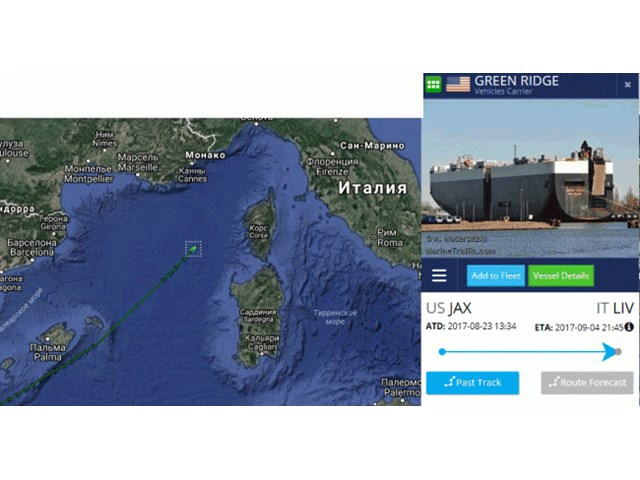This screenshot has height=480, width=640.
Task: Click the ETA info icon
Action: click(x=629, y=327)
